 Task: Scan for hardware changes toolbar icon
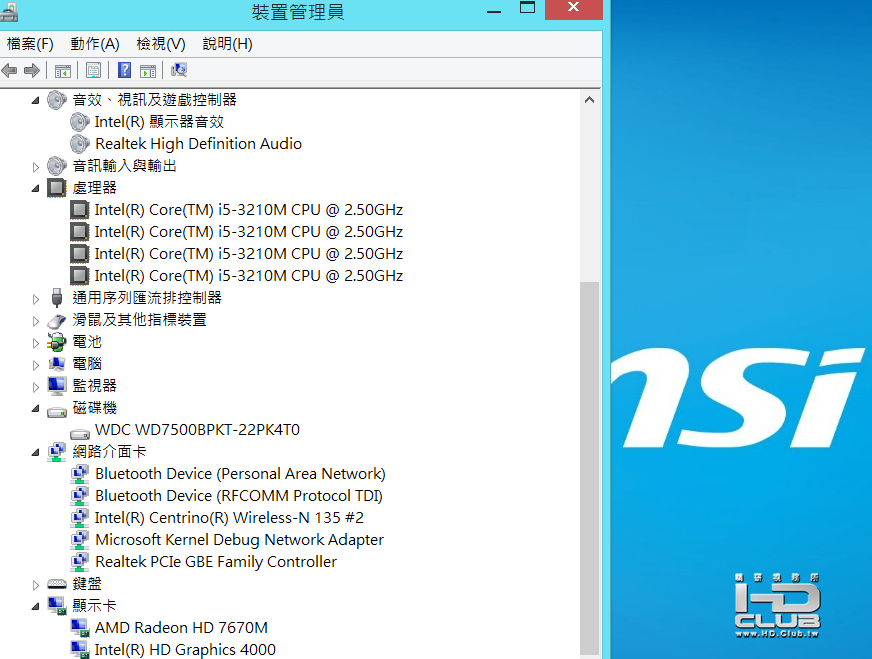(179, 70)
